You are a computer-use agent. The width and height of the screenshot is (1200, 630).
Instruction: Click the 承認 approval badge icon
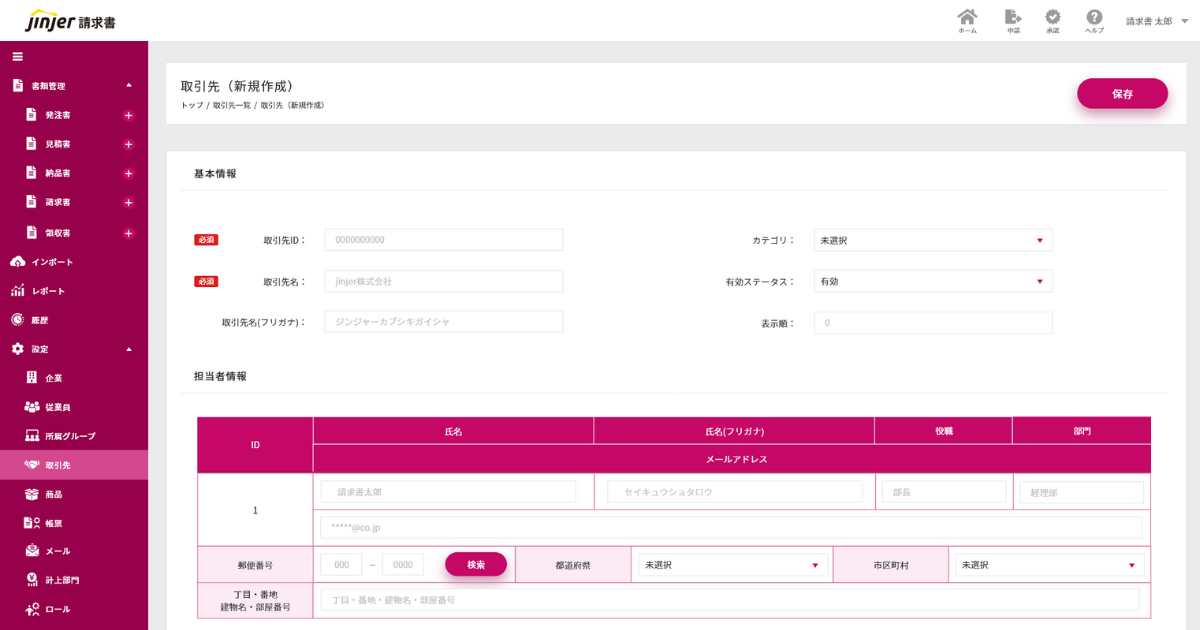1053,20
